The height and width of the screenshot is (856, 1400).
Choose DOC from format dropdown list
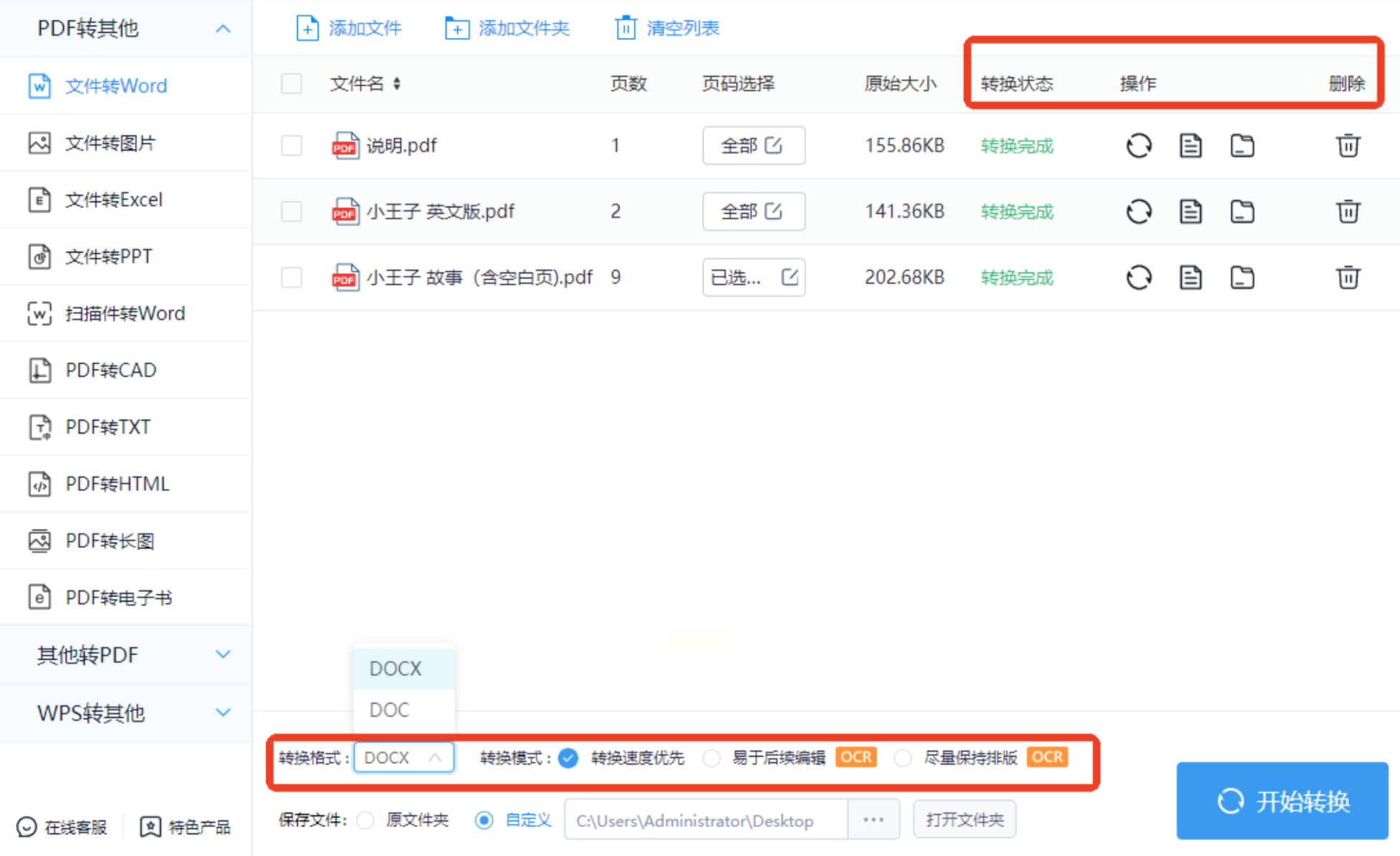(390, 710)
